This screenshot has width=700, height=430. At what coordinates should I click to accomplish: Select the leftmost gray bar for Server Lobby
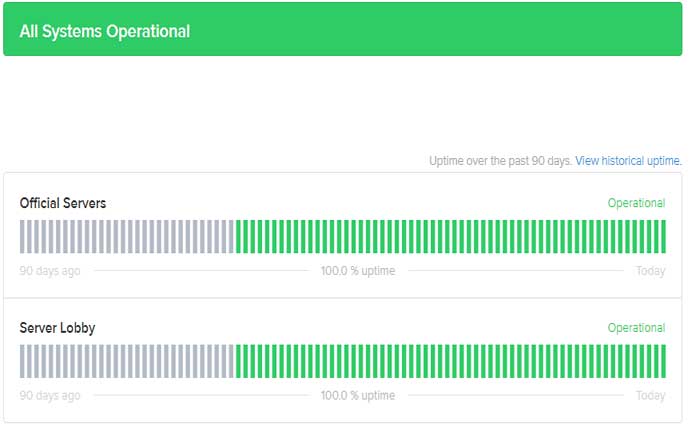(23, 361)
